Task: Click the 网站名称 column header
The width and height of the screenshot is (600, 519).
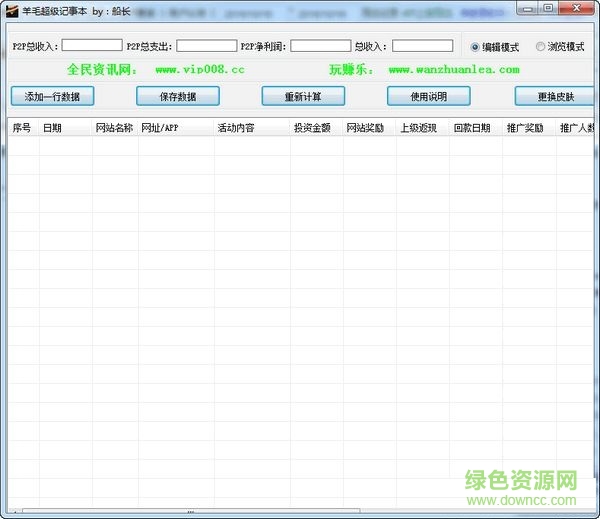Action: tap(115, 127)
